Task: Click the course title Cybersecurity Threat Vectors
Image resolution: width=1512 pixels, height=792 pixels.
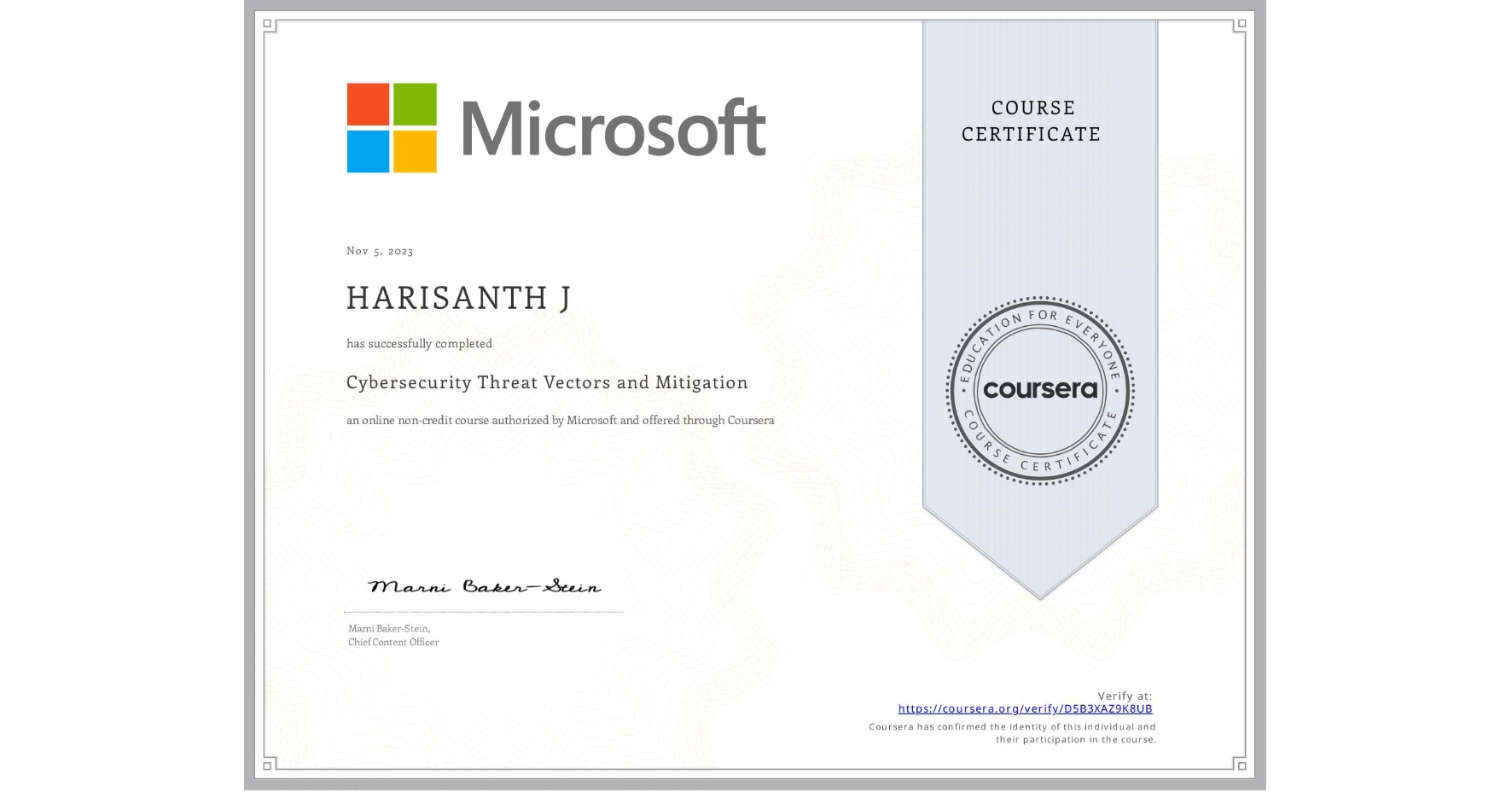Action: click(x=546, y=382)
